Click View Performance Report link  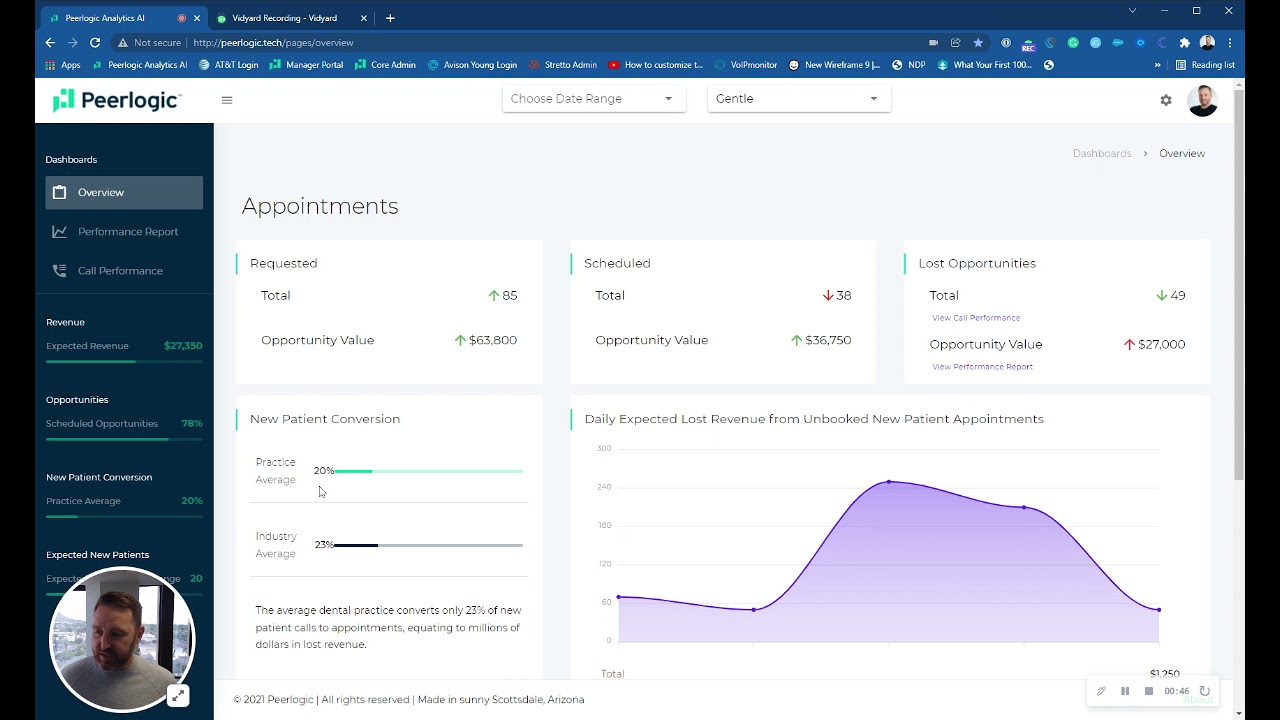pos(982,367)
